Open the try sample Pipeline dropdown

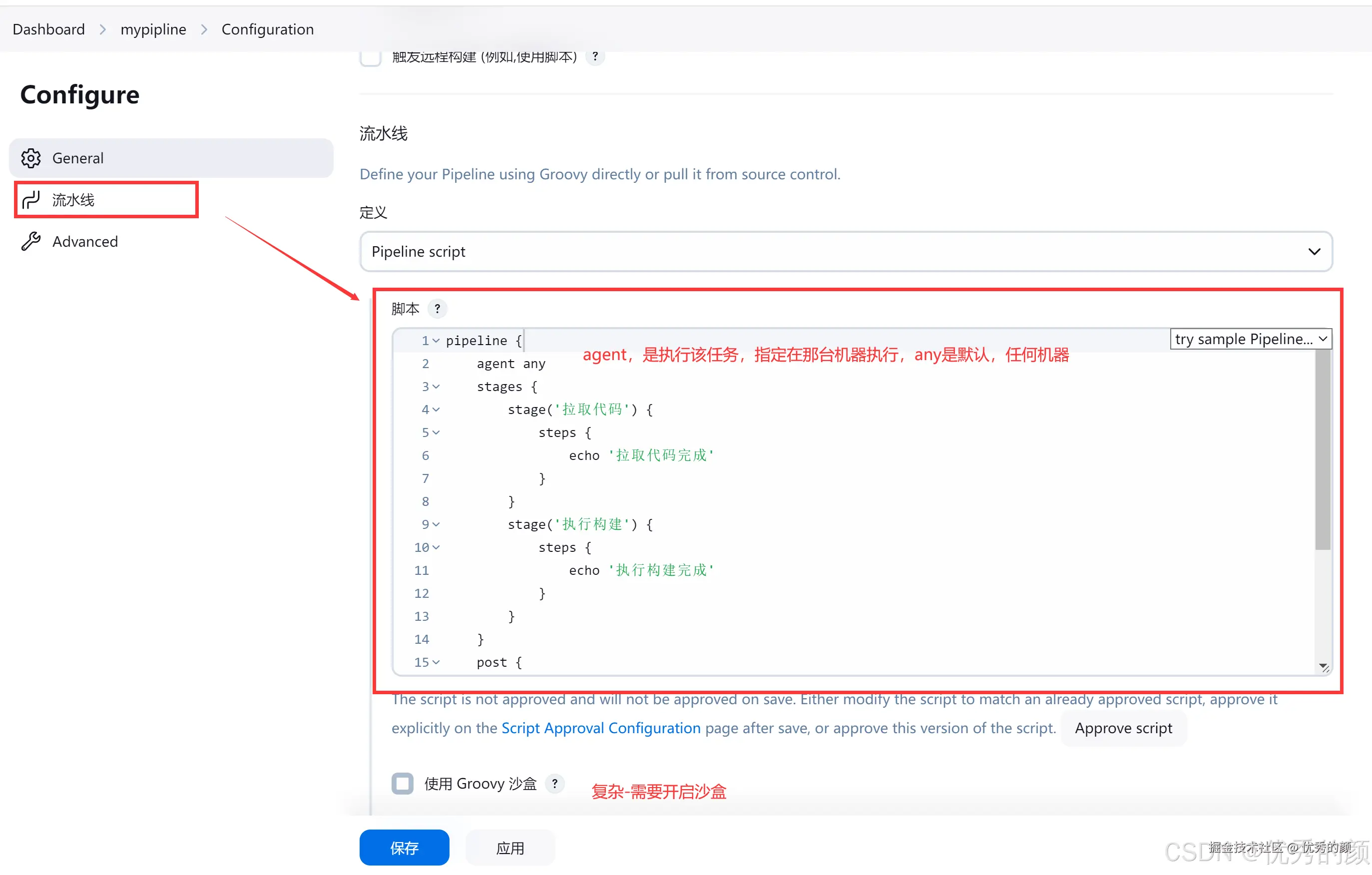point(1251,340)
